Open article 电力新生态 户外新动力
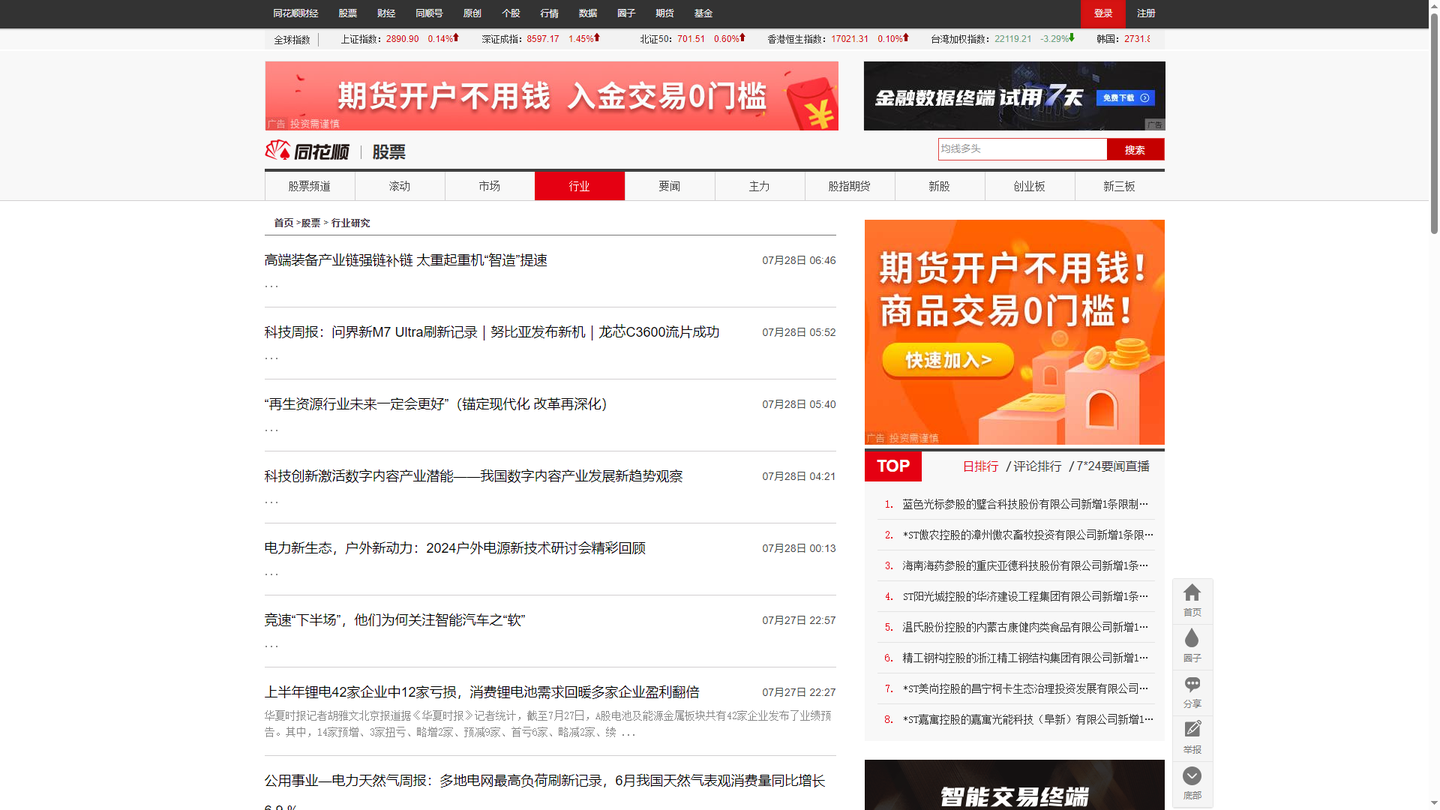Viewport: 1440px width, 810px height. (x=455, y=548)
